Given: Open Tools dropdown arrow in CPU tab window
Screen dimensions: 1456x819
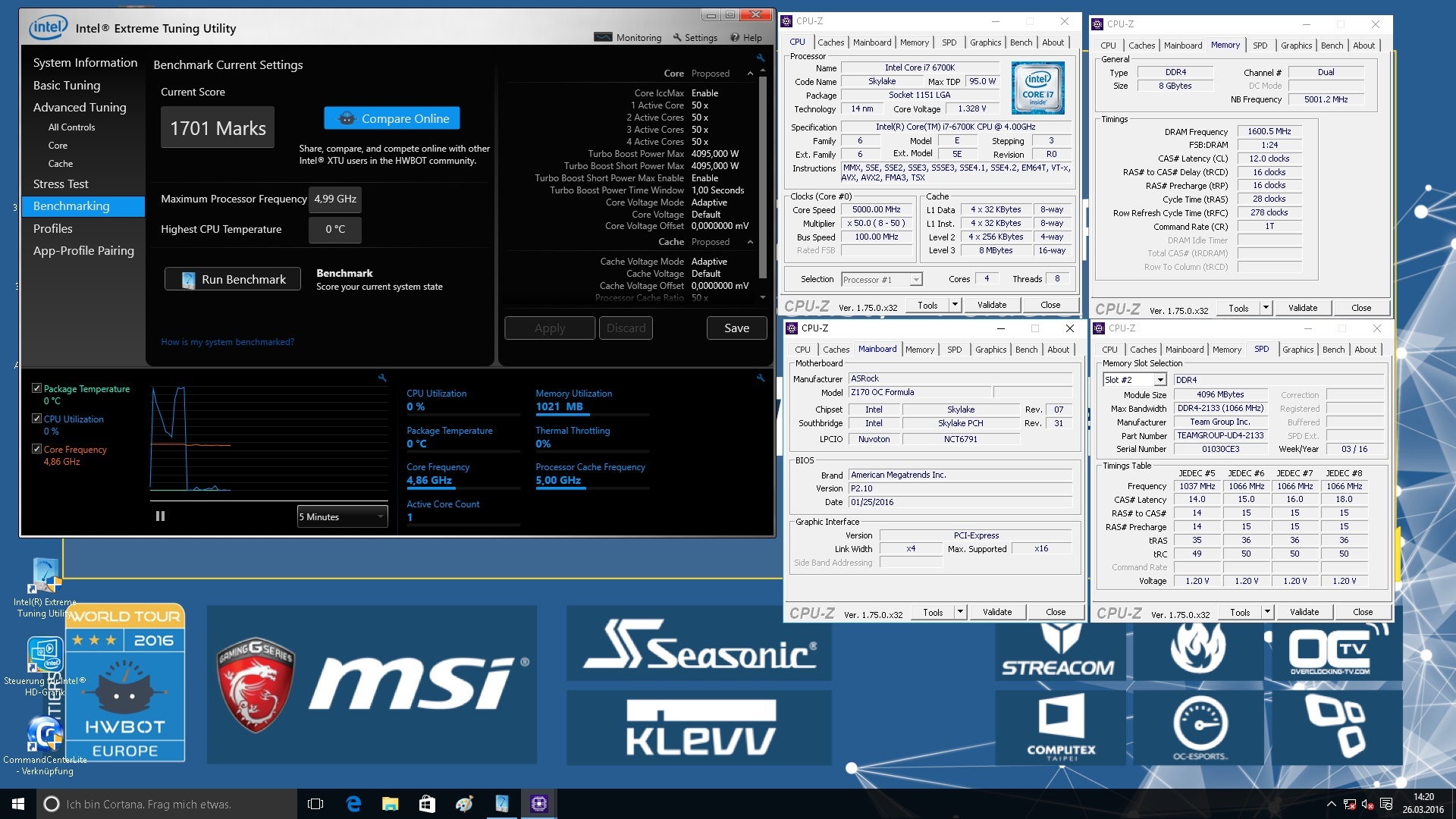Looking at the screenshot, I should pos(955,305).
